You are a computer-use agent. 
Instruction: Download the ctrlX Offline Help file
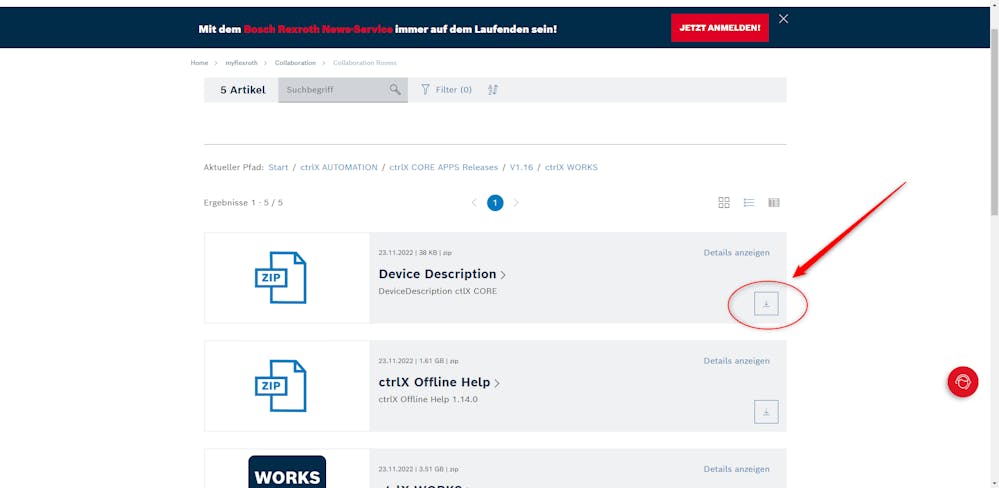click(x=766, y=412)
